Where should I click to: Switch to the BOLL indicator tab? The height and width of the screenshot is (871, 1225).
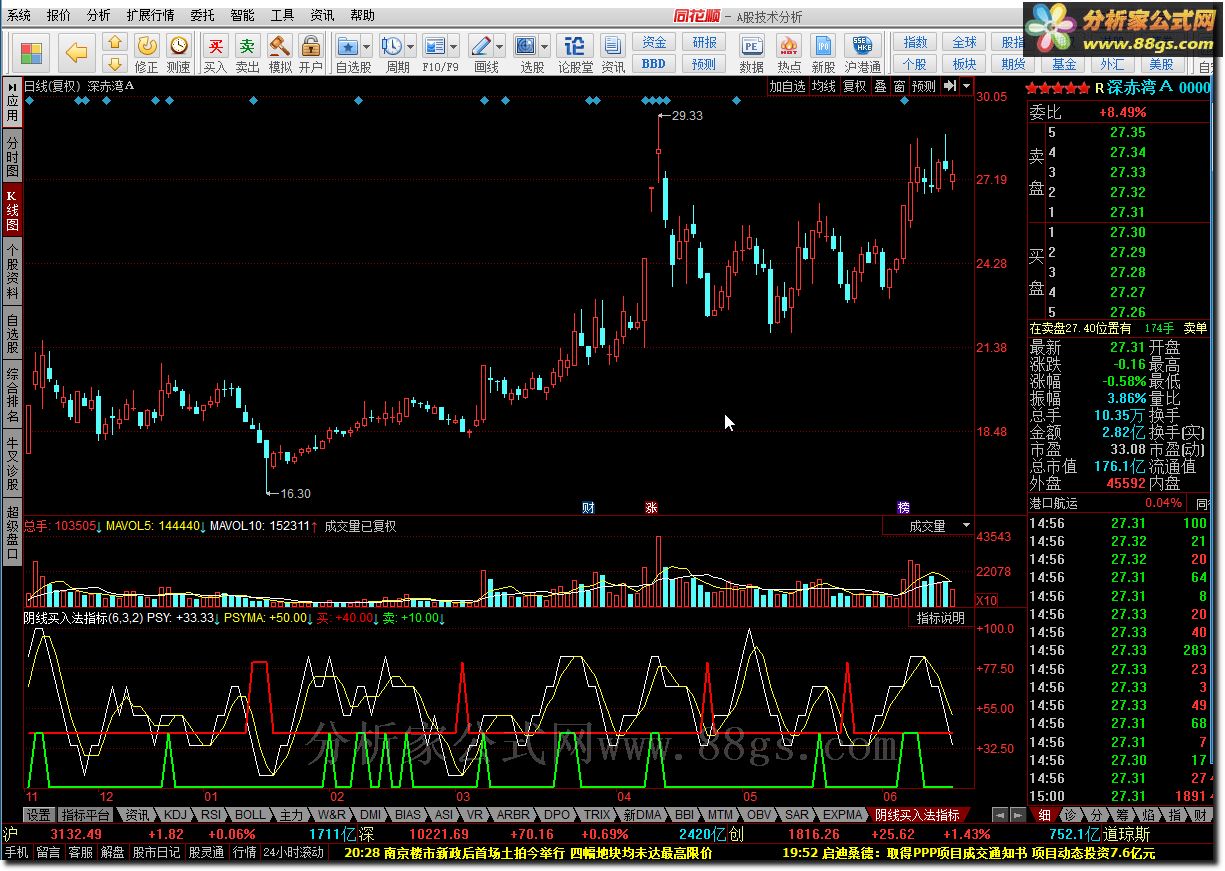[250, 815]
